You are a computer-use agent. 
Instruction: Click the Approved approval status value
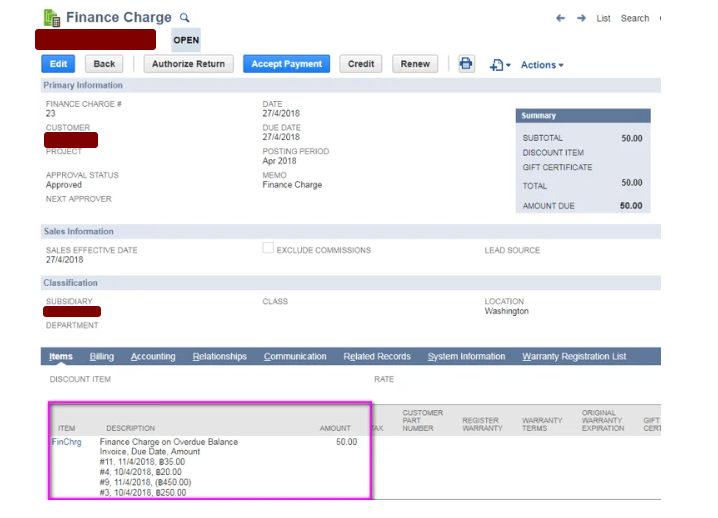point(64,185)
